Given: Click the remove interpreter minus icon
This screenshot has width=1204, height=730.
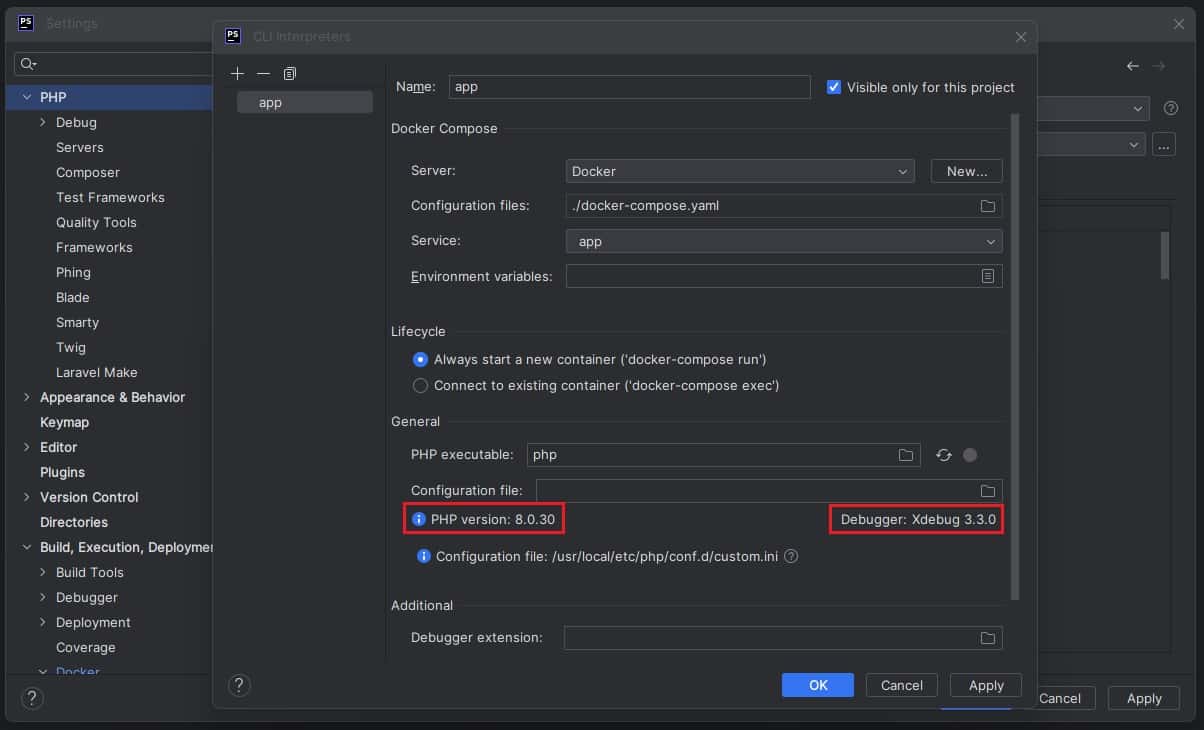Looking at the screenshot, I should tap(263, 74).
